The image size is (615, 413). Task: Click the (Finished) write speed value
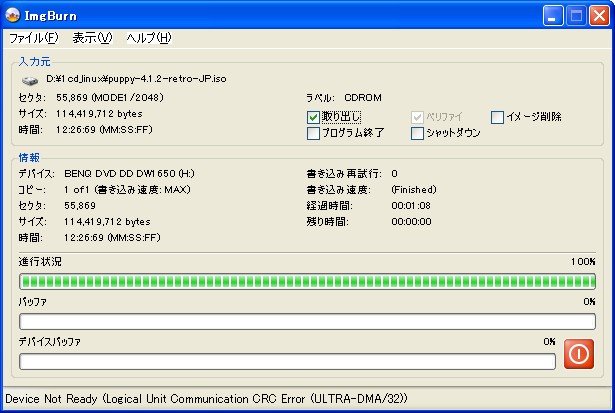click(x=414, y=190)
